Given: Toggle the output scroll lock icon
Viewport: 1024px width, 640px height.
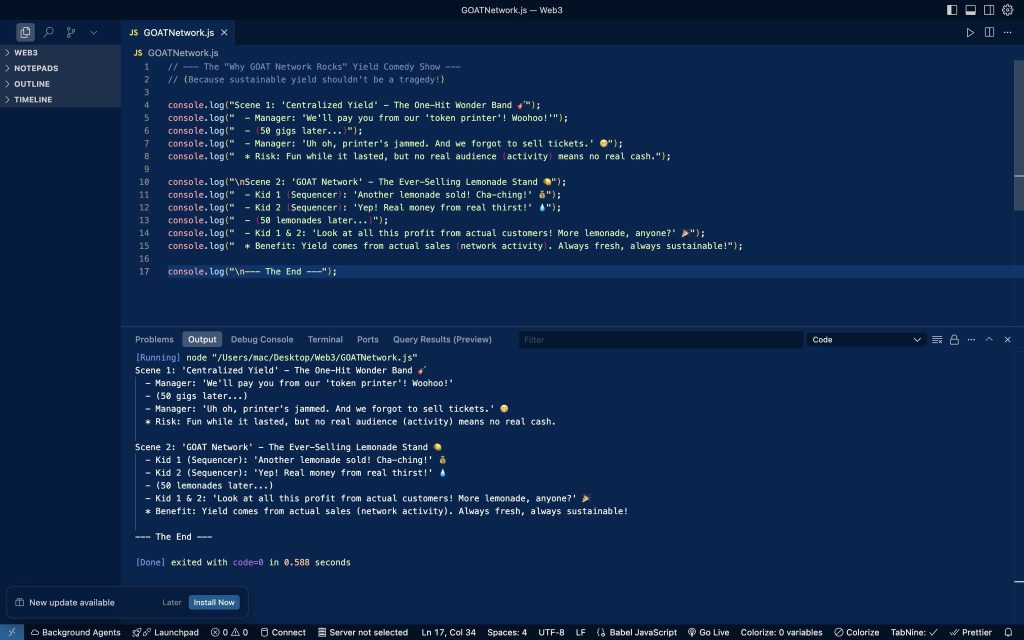Looking at the screenshot, I should pyautogui.click(x=954, y=340).
